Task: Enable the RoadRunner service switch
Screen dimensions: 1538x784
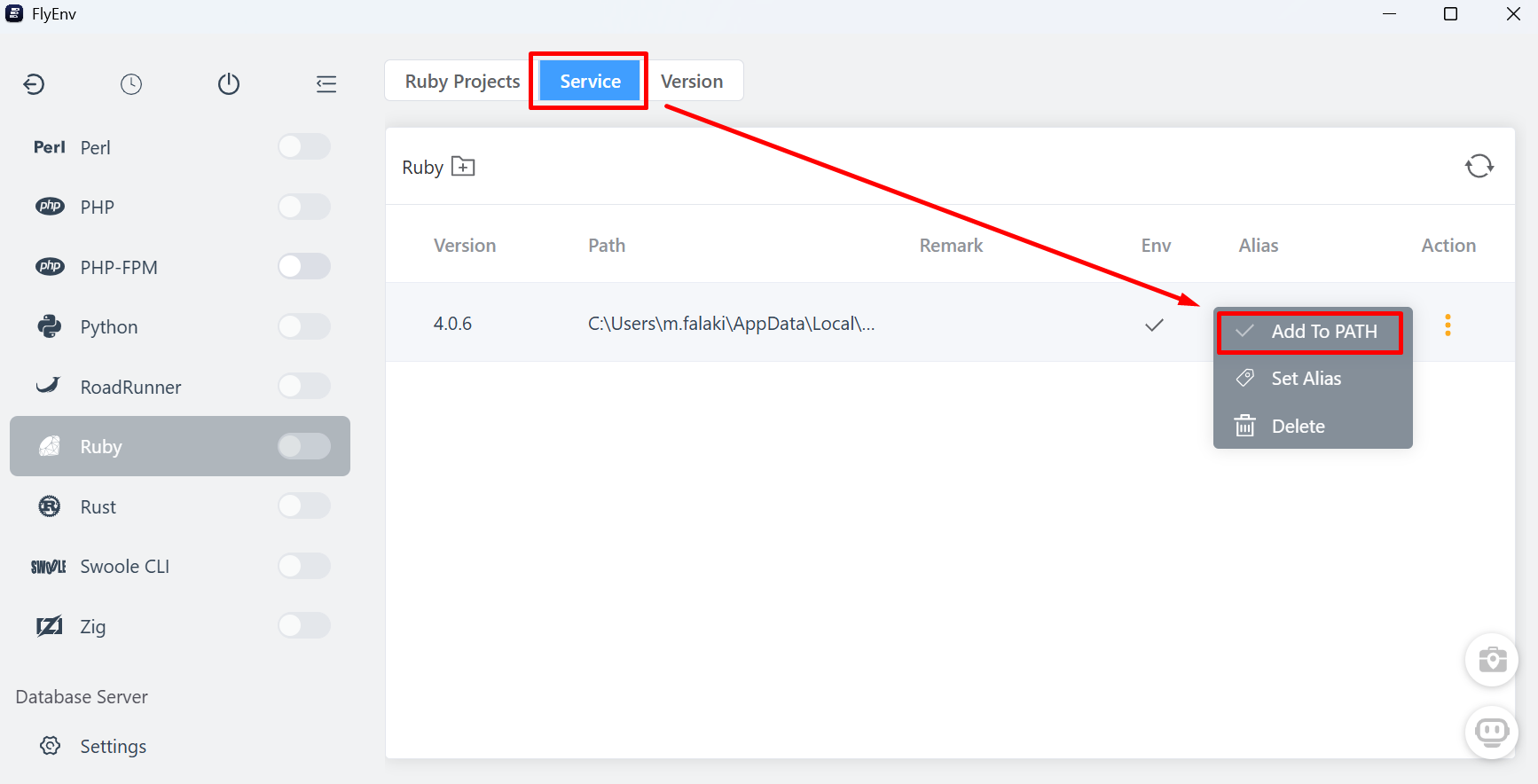Action: [304, 386]
